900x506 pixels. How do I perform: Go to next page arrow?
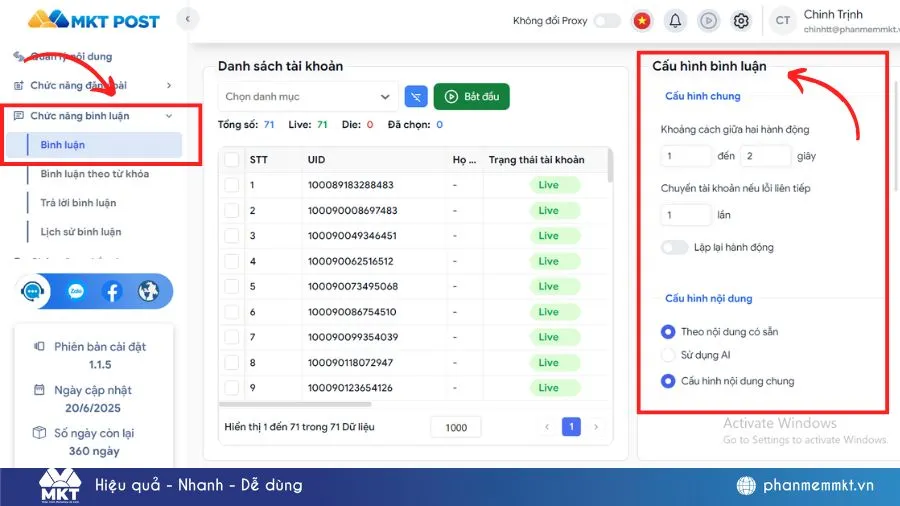[x=596, y=427]
